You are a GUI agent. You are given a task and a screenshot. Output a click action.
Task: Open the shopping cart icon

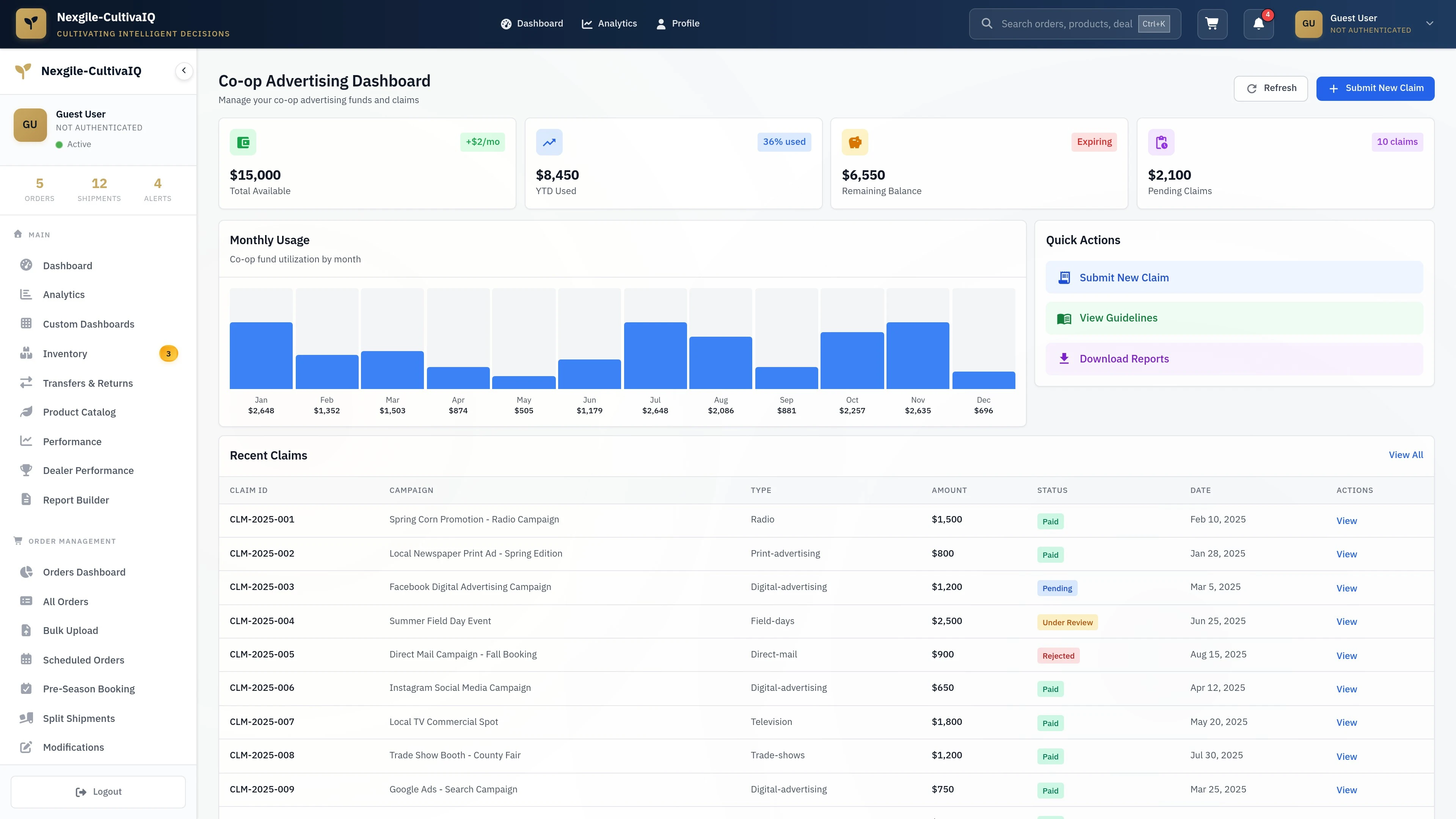pyautogui.click(x=1212, y=24)
